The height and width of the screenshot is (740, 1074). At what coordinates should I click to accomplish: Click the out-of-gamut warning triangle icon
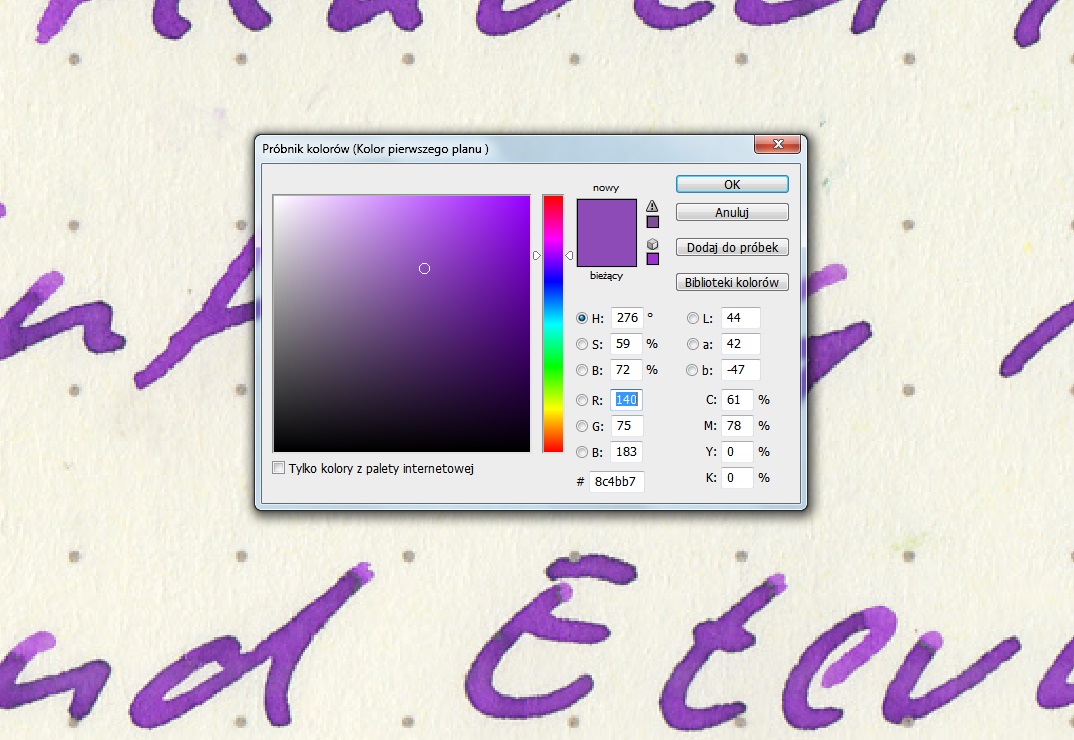pyautogui.click(x=653, y=206)
